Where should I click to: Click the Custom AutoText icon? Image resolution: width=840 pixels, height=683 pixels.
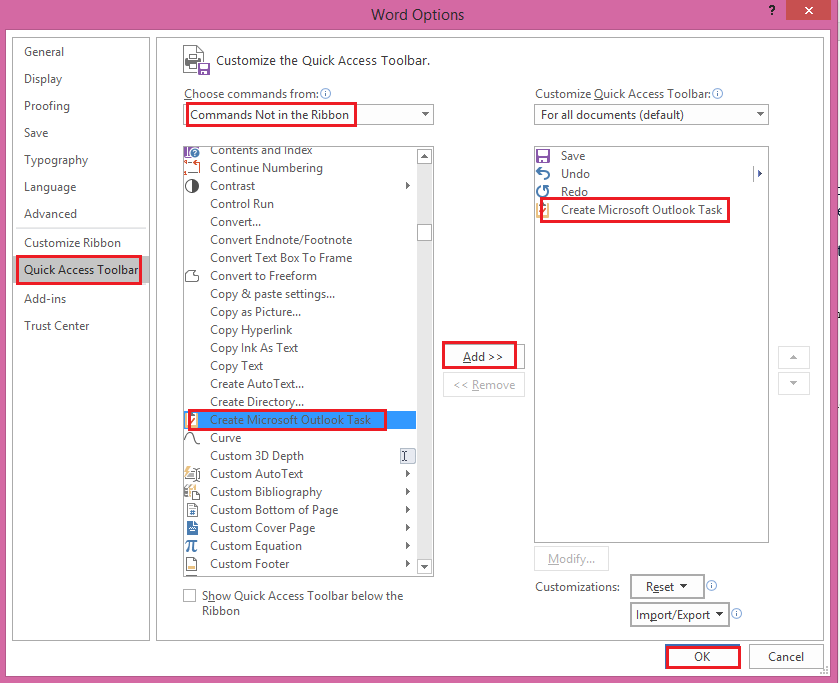(x=192, y=474)
